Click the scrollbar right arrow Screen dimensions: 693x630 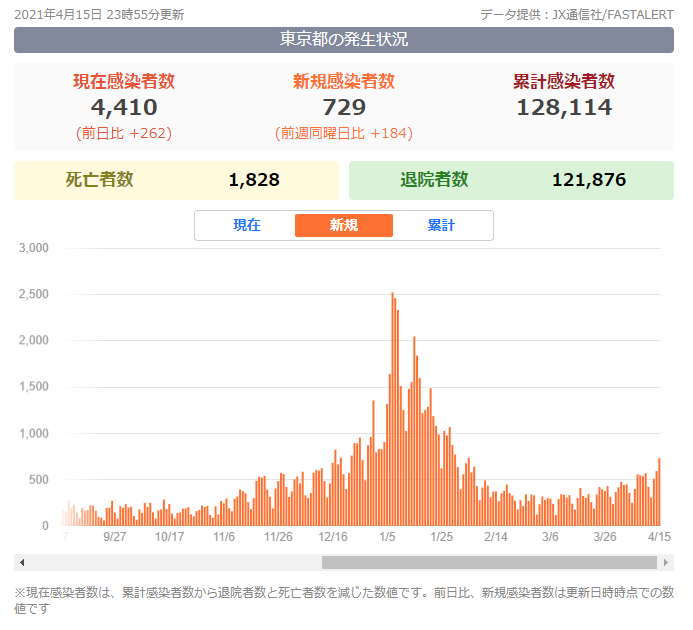666,562
